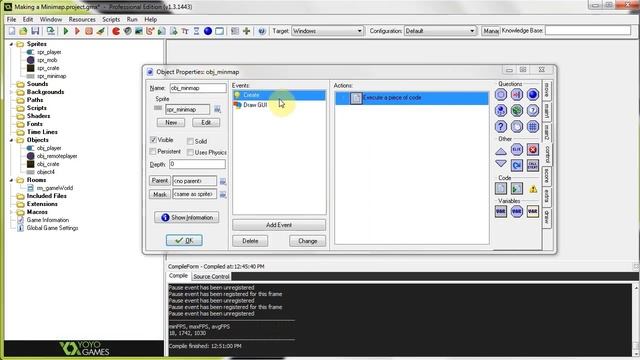Click the Create room toolbar icon
The height and width of the screenshot is (360, 640).
click(220, 31)
